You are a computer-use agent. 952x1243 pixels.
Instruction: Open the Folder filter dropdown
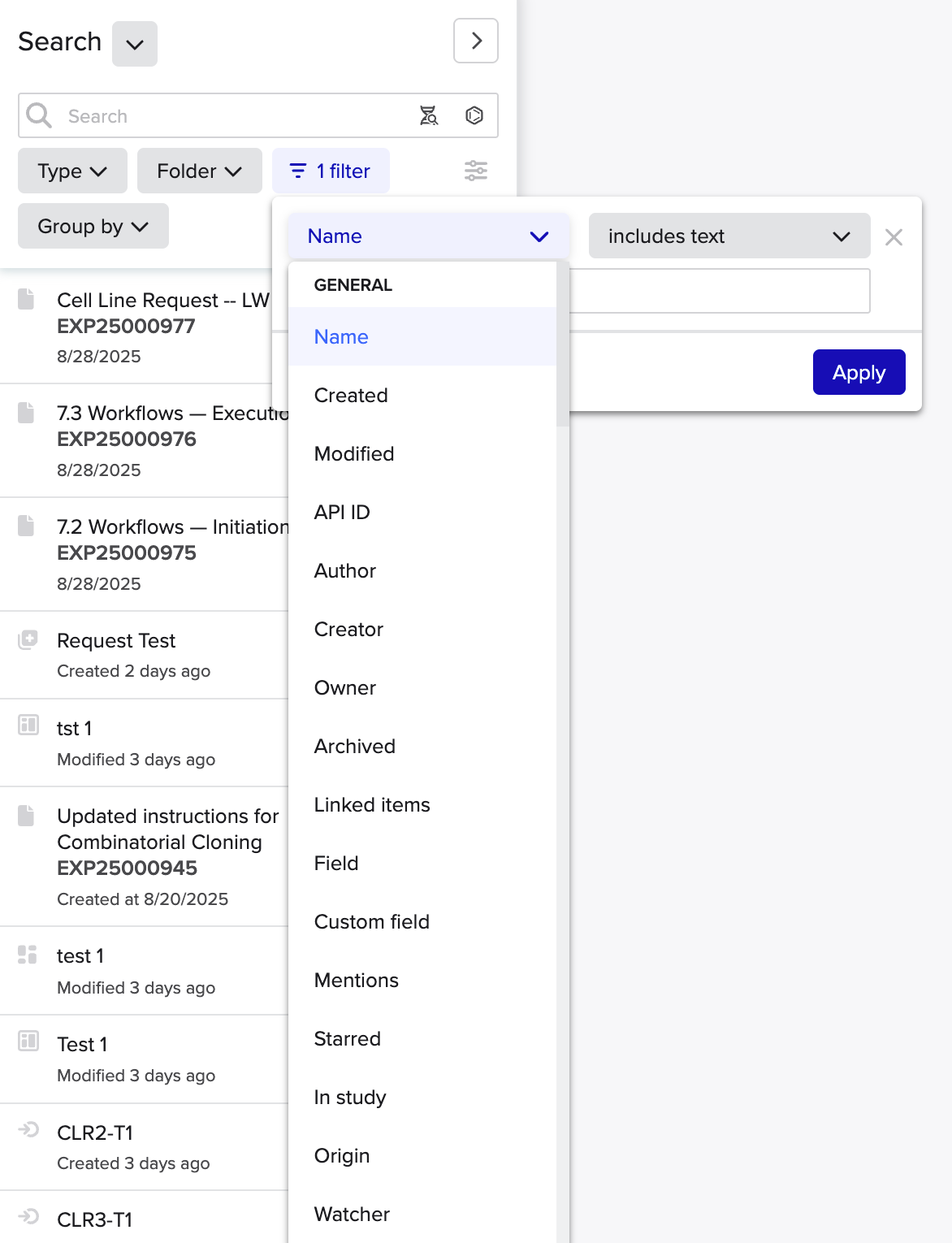pos(199,171)
